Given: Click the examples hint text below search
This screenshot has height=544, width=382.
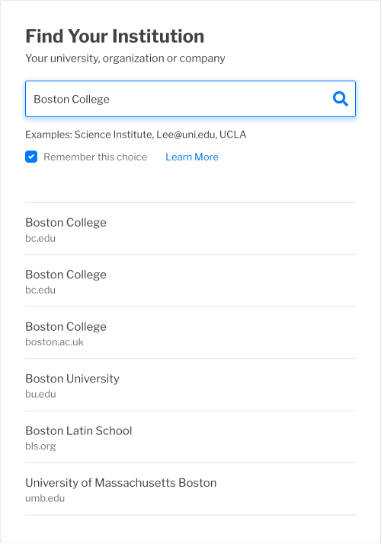Looking at the screenshot, I should [x=136, y=135].
